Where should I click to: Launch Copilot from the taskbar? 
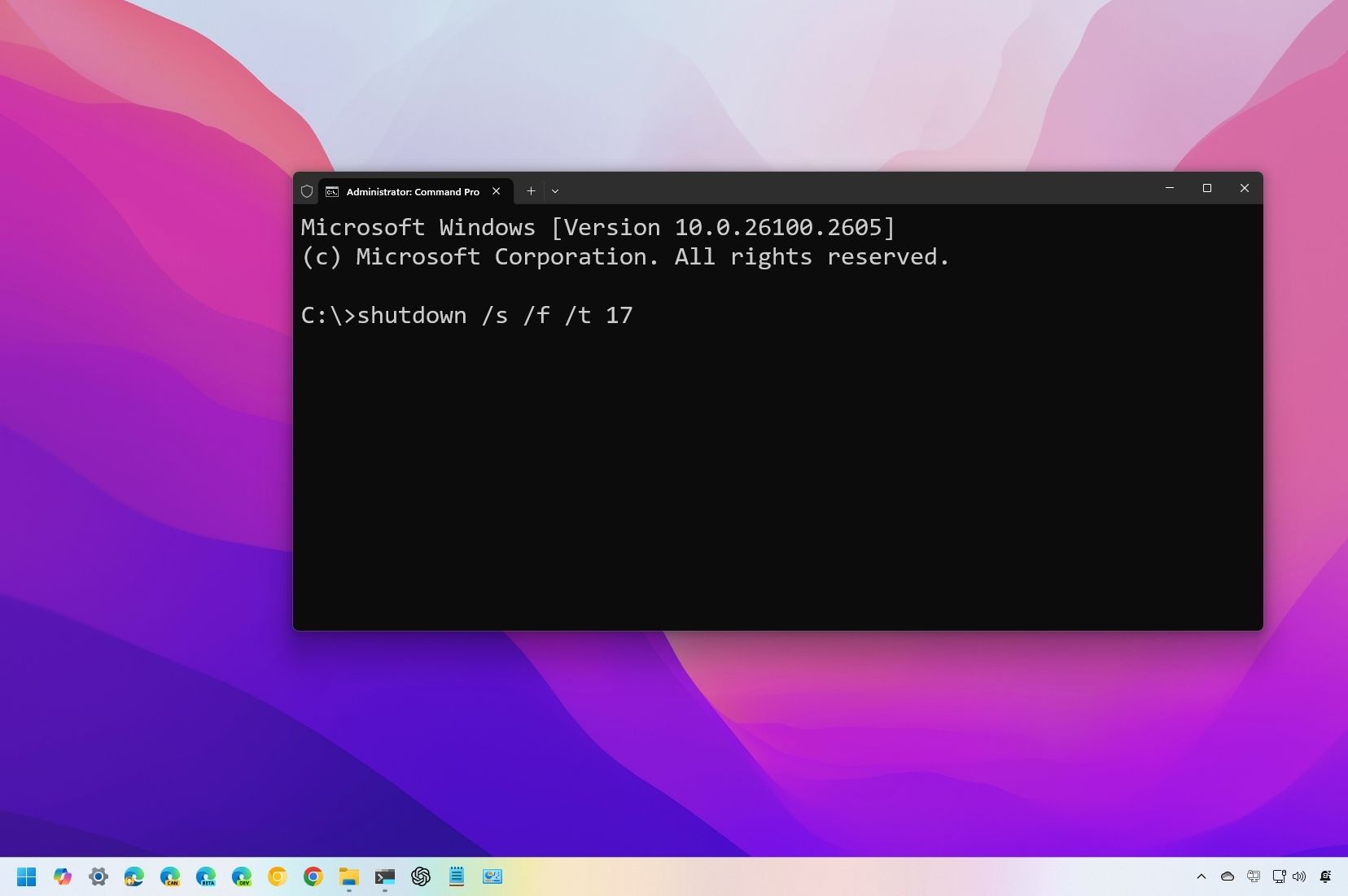click(x=63, y=876)
